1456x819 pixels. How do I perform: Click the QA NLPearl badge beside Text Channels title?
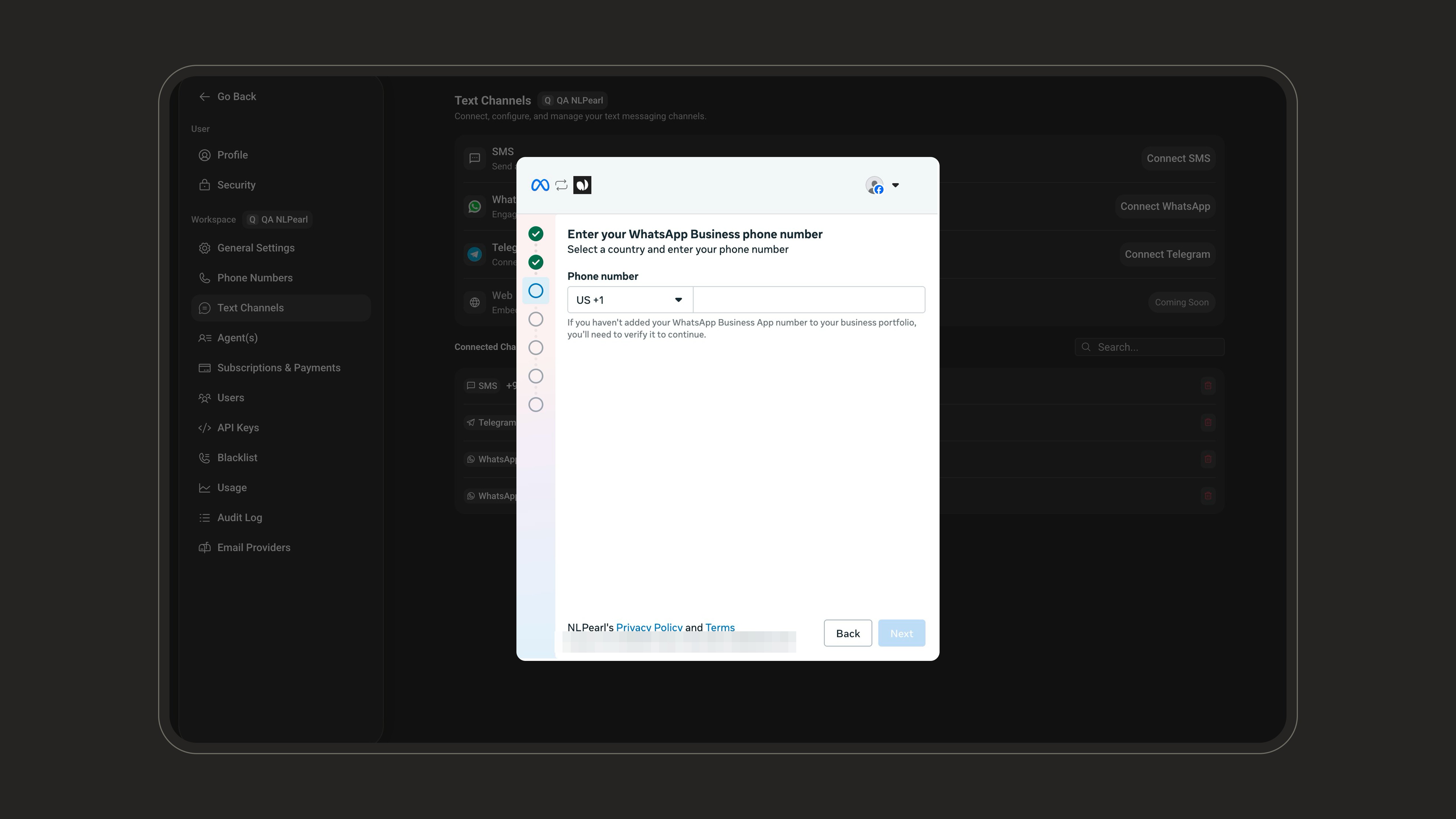point(572,100)
